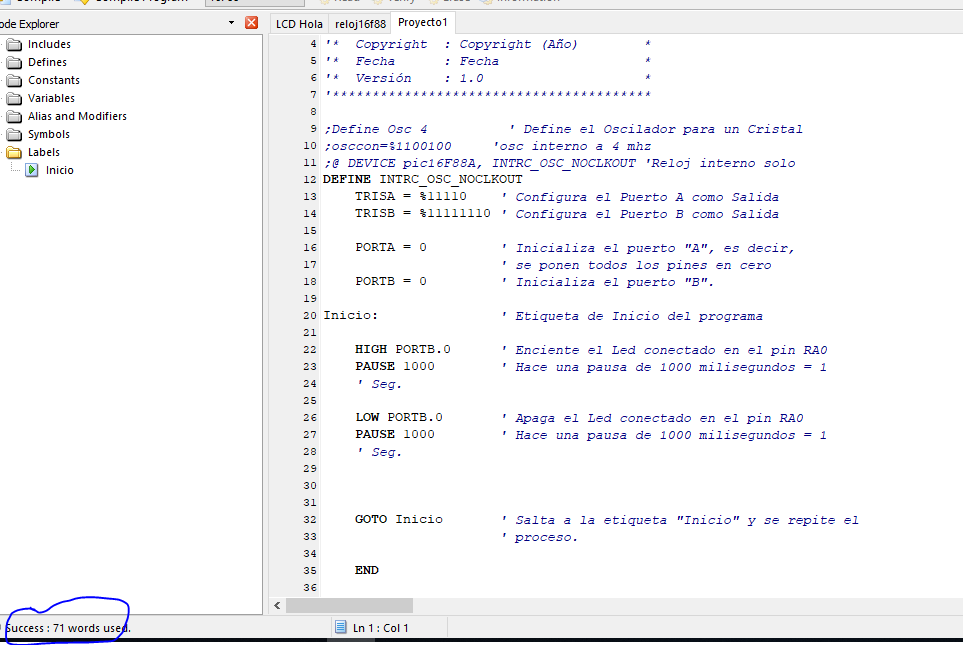Click line number 36 in the gutter
This screenshot has height=645, width=963.
pos(310,588)
